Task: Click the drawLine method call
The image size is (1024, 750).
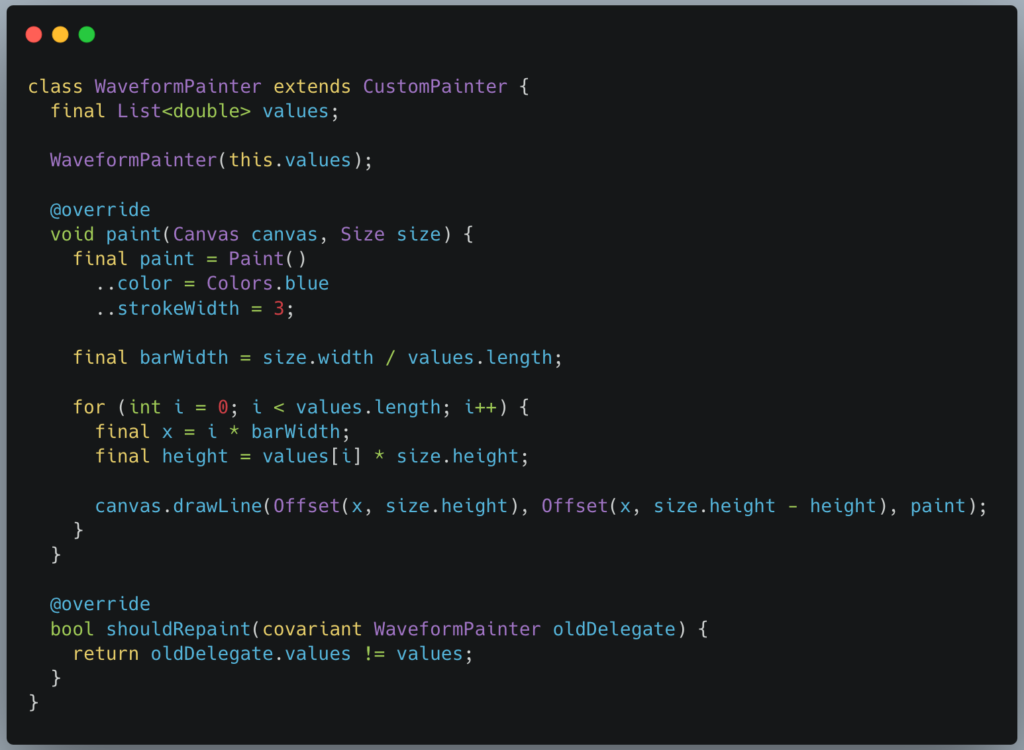Action: pos(218,506)
